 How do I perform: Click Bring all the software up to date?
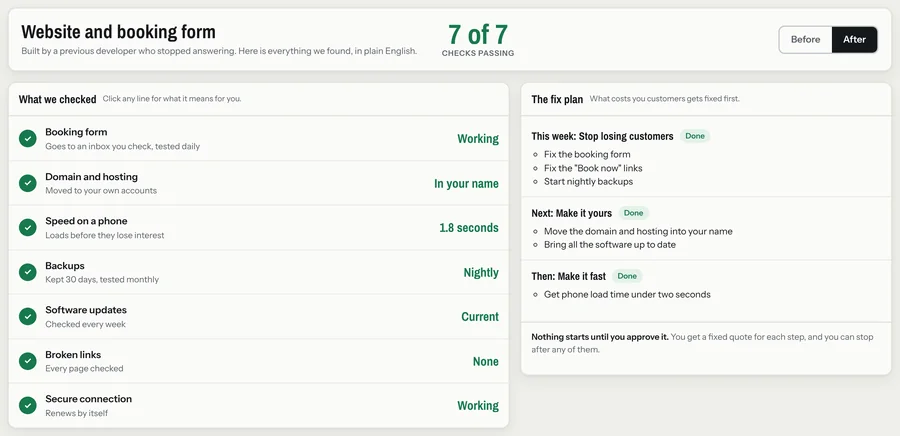pos(610,244)
